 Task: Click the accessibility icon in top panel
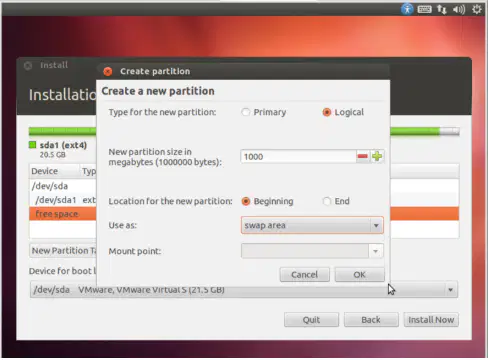point(407,9)
